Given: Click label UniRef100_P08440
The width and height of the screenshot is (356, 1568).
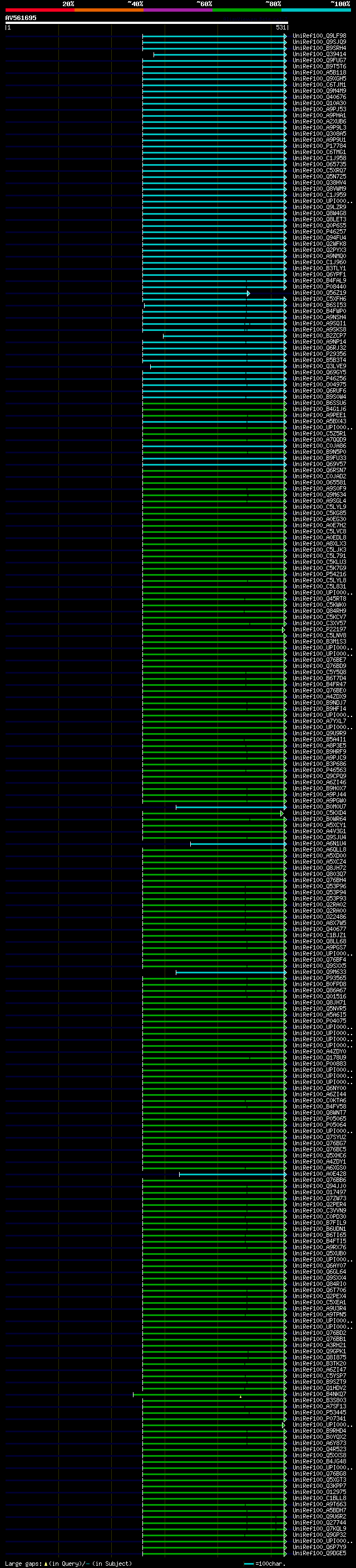Looking at the screenshot, I should coord(319,286).
